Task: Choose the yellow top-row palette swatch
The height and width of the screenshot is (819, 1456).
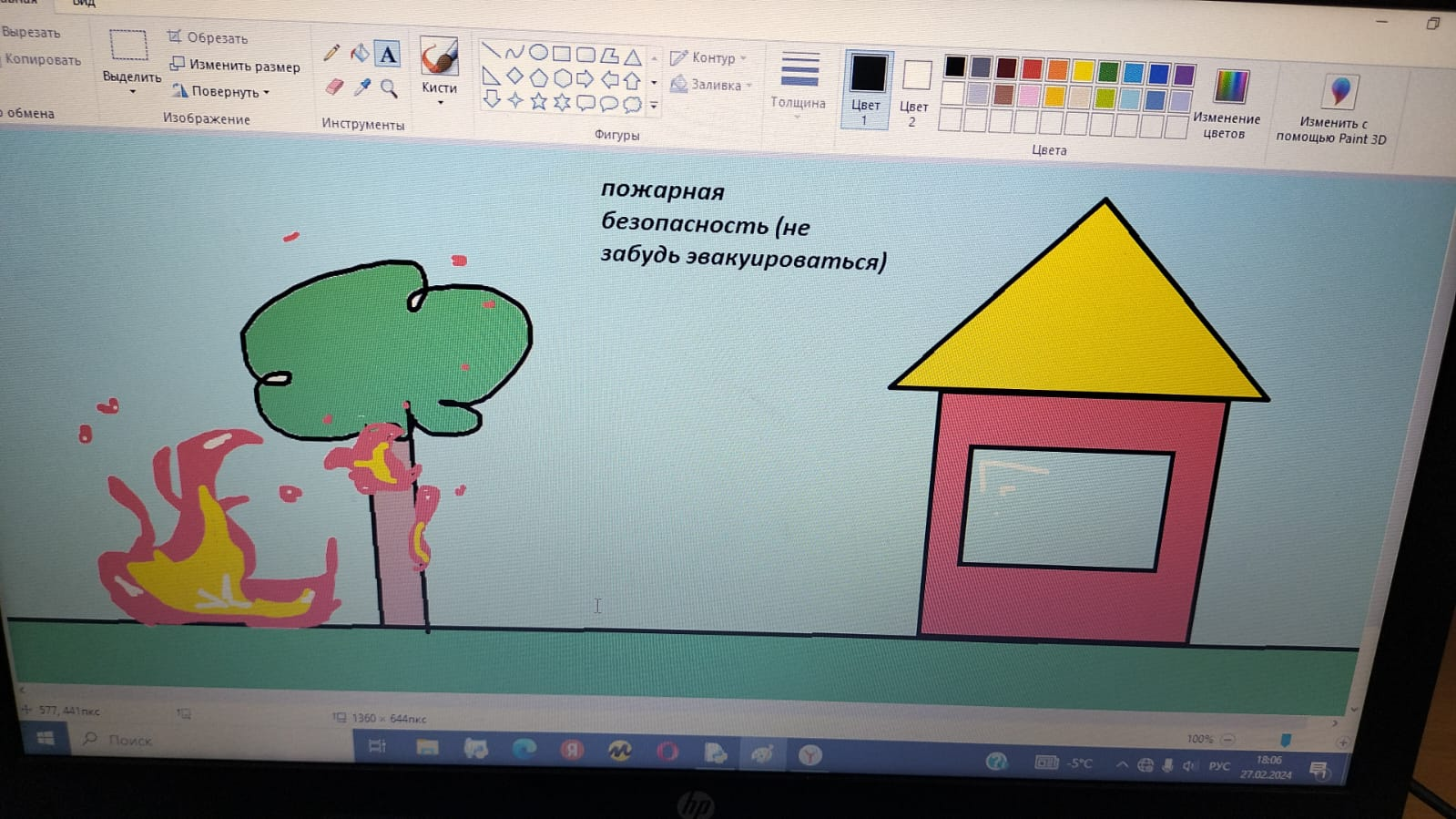Action: pos(1083,70)
